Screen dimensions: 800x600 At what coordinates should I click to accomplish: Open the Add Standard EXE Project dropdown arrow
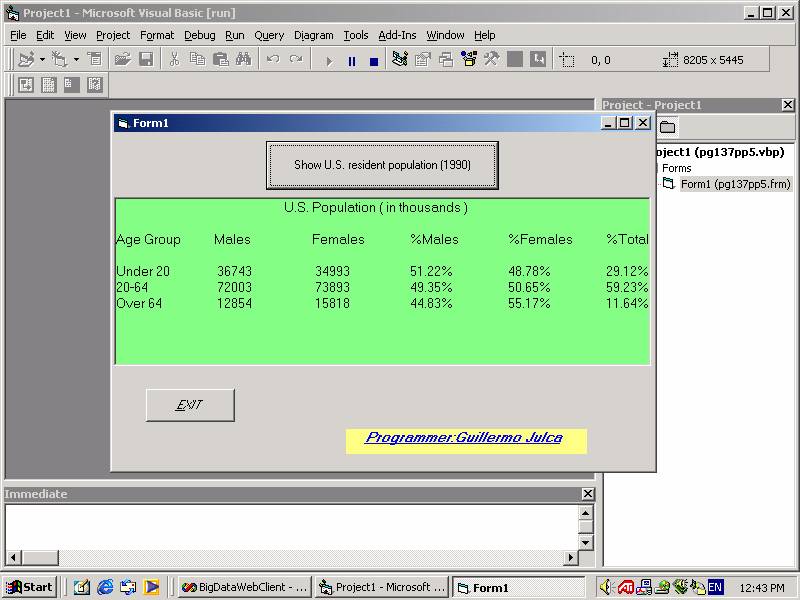tap(42, 60)
